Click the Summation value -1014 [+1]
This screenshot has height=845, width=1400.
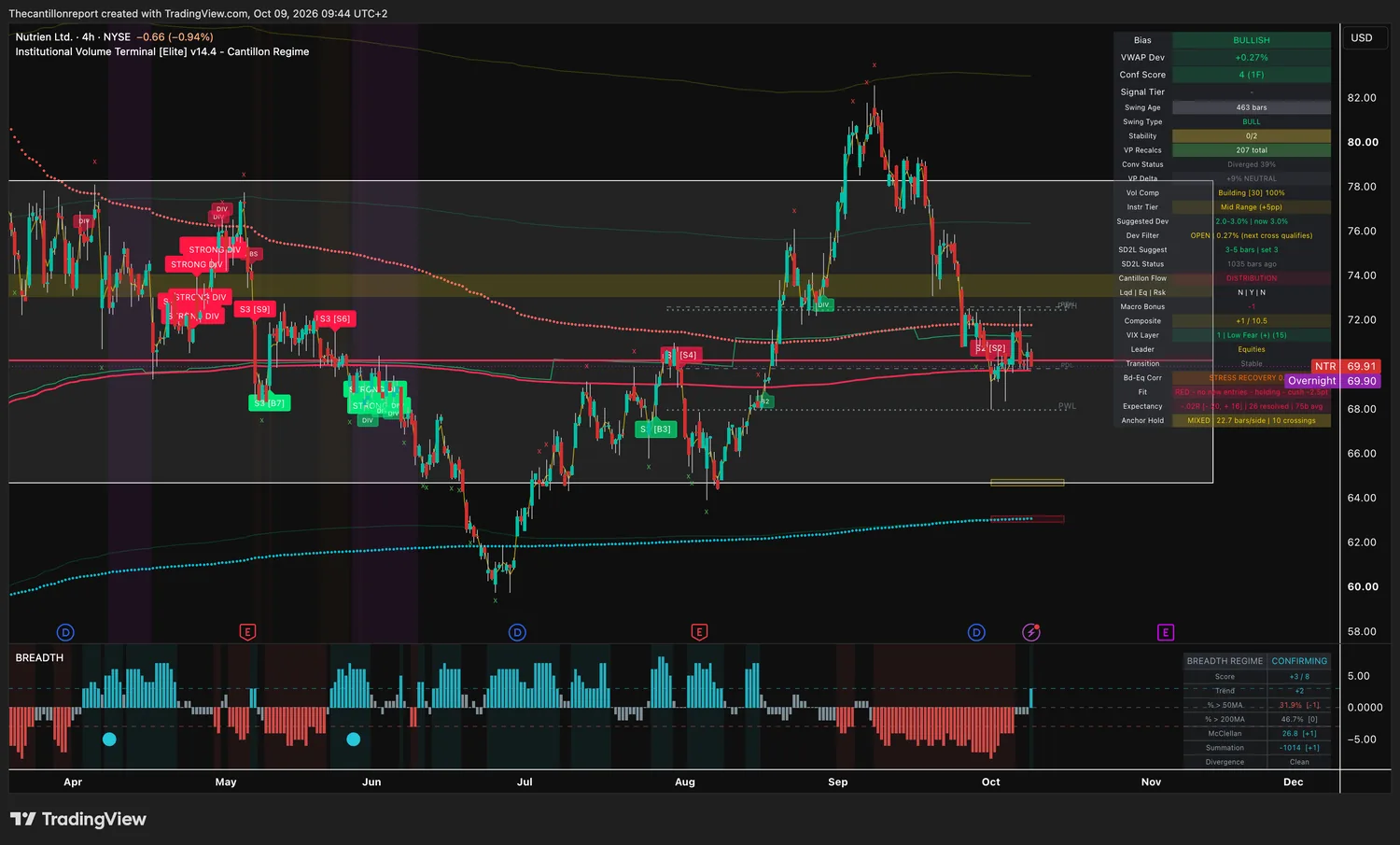1299,748
